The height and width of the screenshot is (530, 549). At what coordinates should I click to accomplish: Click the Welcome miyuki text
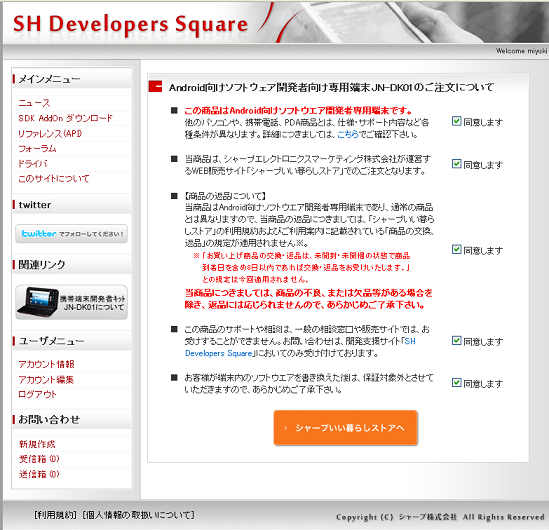tap(521, 51)
